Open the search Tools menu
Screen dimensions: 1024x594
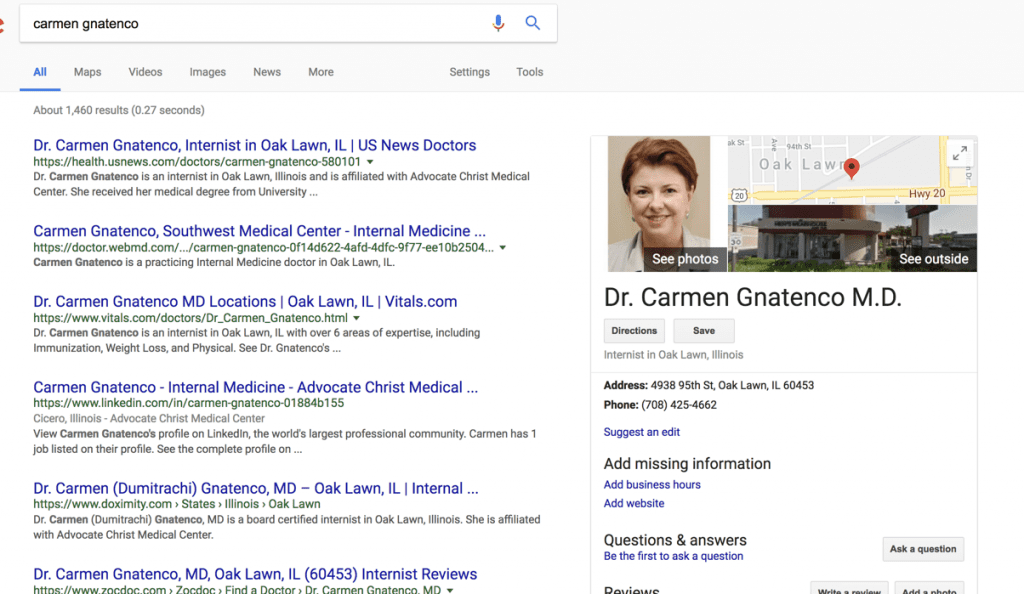(x=530, y=72)
